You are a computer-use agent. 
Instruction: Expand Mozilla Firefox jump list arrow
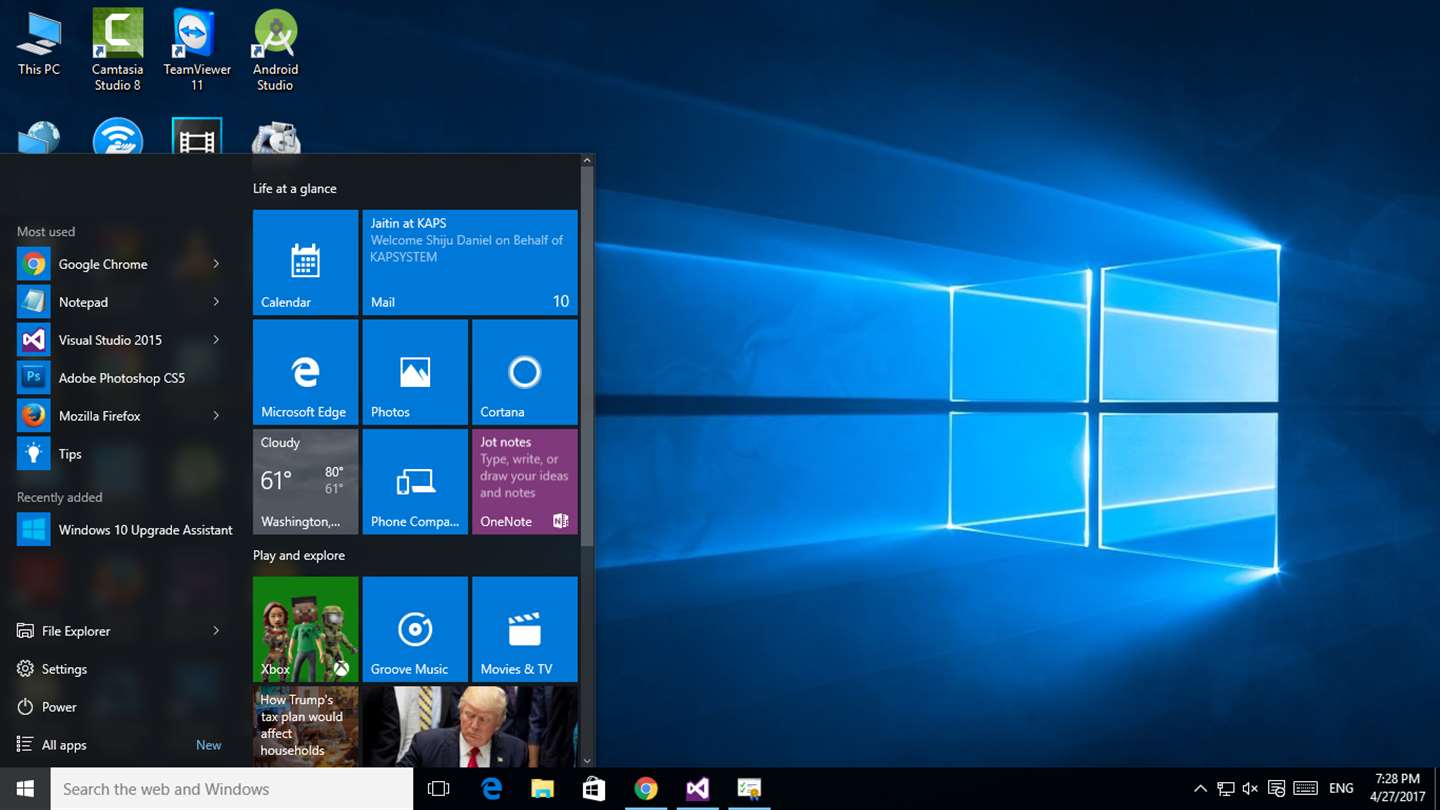tap(216, 416)
